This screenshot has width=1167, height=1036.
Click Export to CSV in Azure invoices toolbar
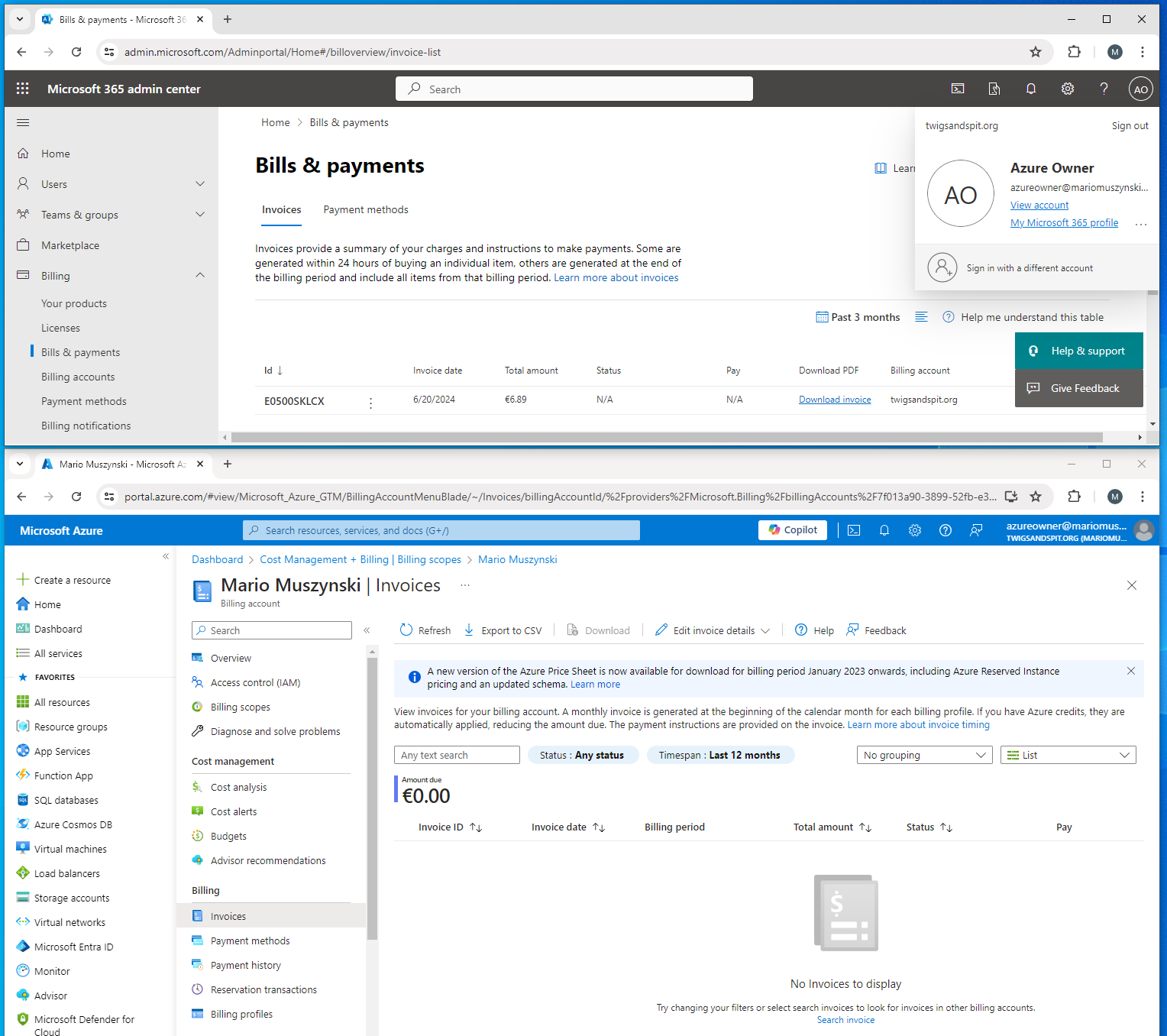(x=503, y=630)
